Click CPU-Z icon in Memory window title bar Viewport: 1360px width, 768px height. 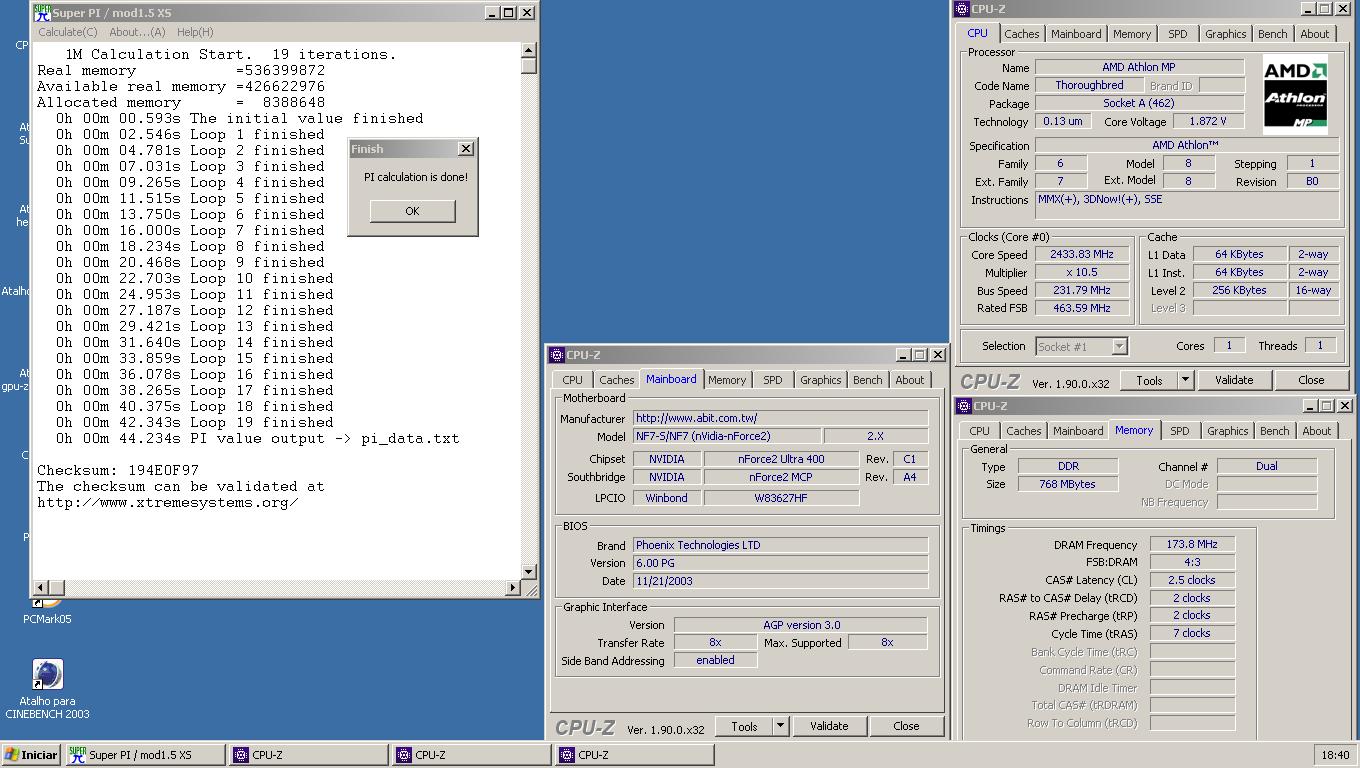pyautogui.click(x=964, y=406)
